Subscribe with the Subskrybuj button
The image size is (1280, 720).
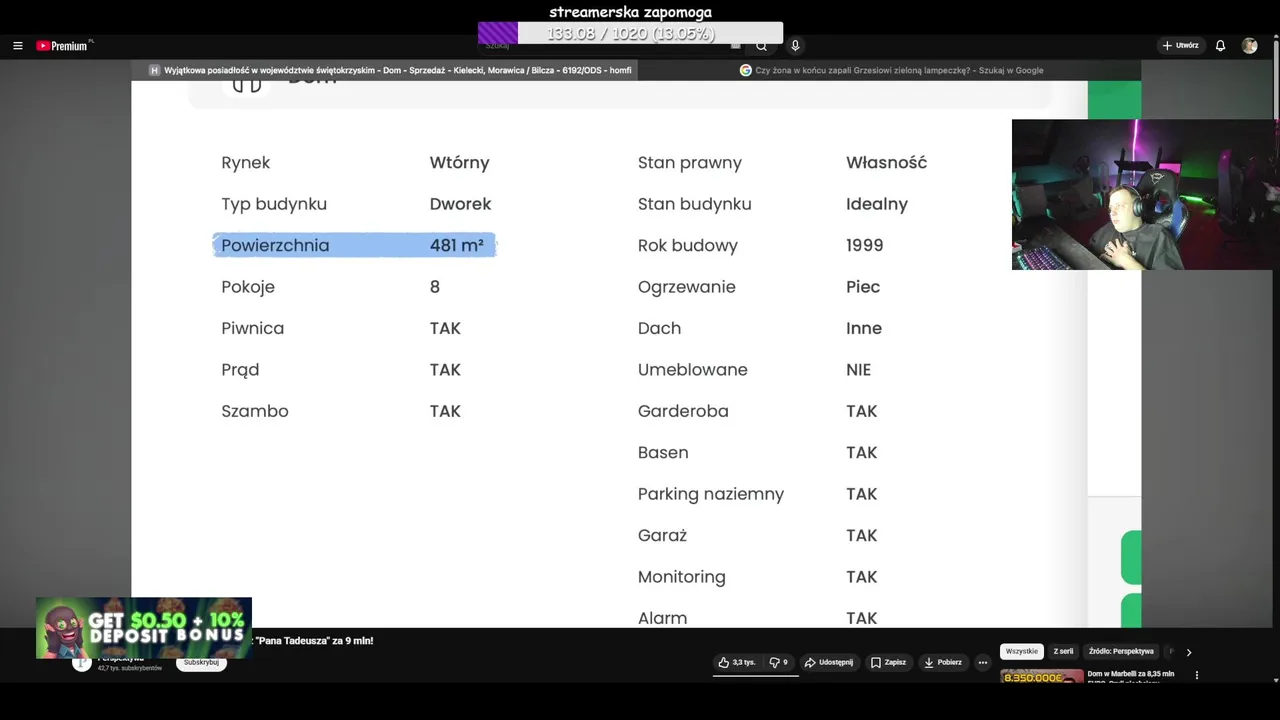pyautogui.click(x=201, y=662)
